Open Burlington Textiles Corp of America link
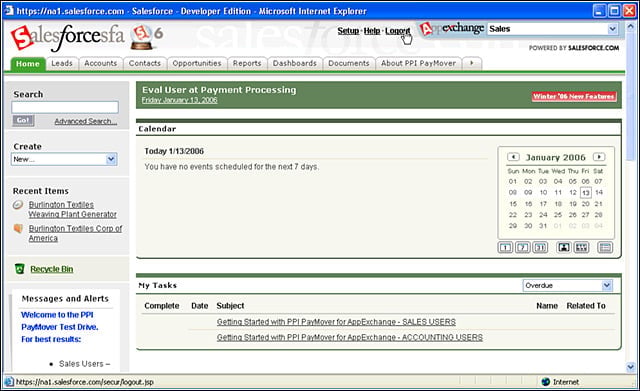640x391 pixels. point(75,233)
